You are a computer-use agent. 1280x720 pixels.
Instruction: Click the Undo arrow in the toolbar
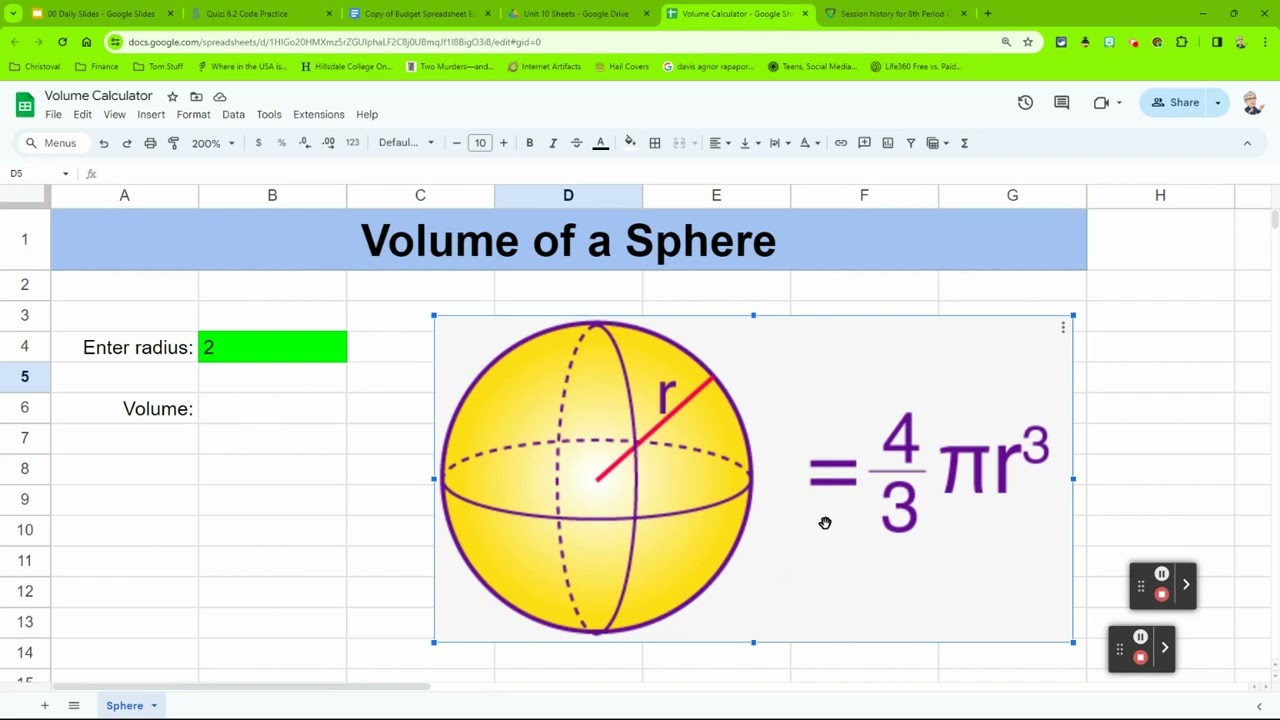tap(103, 143)
